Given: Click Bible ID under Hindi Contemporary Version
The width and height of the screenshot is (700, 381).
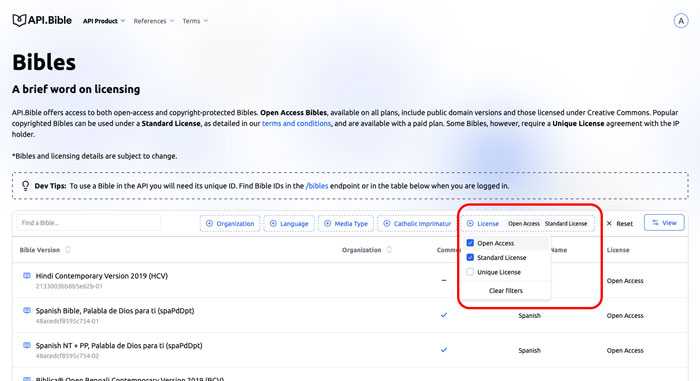Looking at the screenshot, I should [x=69, y=286].
